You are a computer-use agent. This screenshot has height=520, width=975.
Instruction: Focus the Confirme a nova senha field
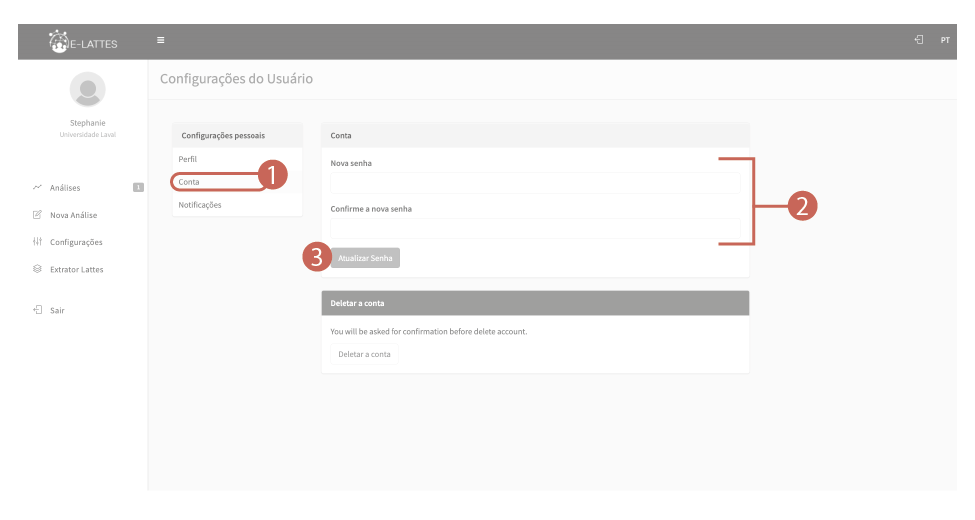click(x=534, y=228)
